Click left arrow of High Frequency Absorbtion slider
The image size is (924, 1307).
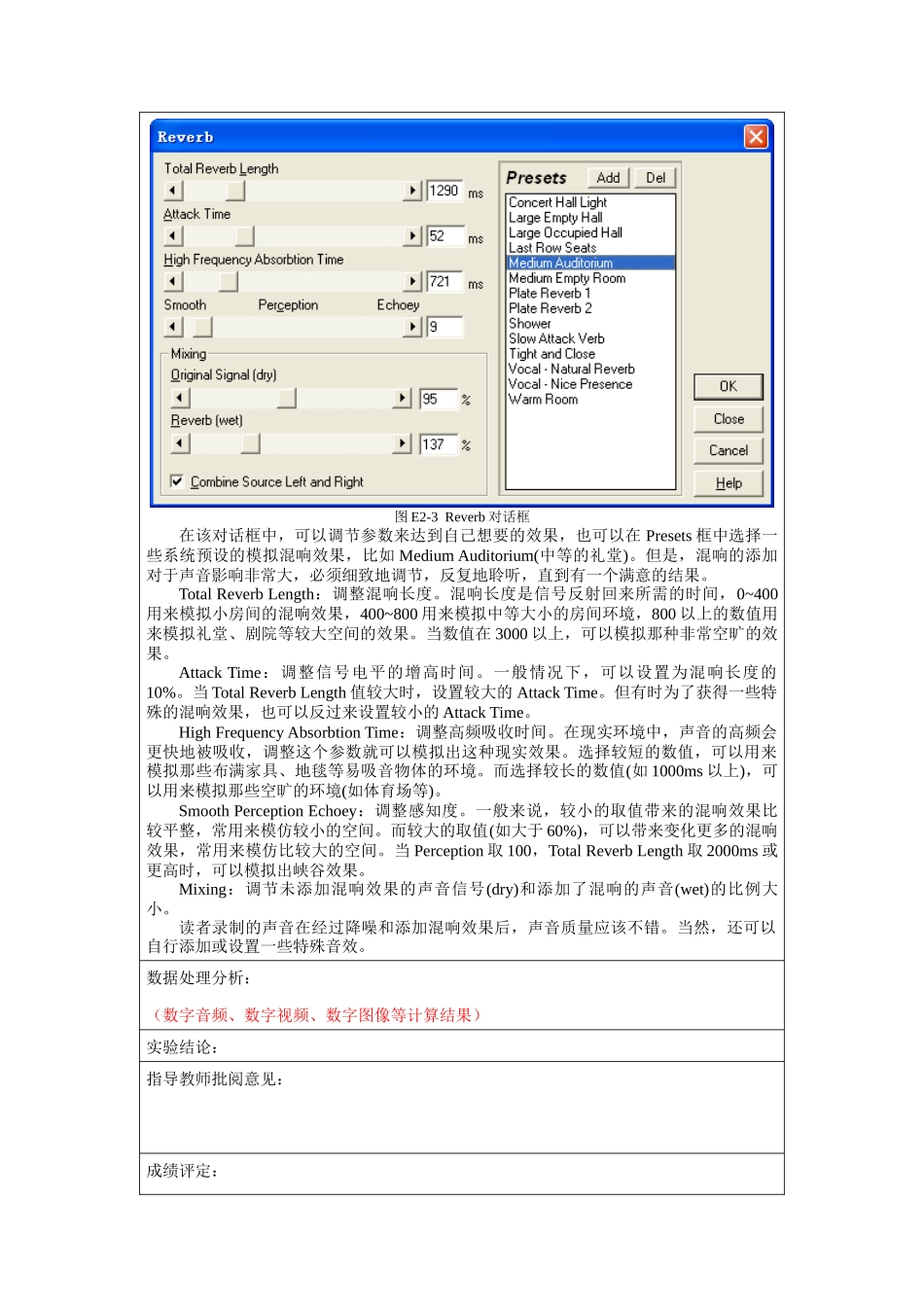(x=174, y=282)
